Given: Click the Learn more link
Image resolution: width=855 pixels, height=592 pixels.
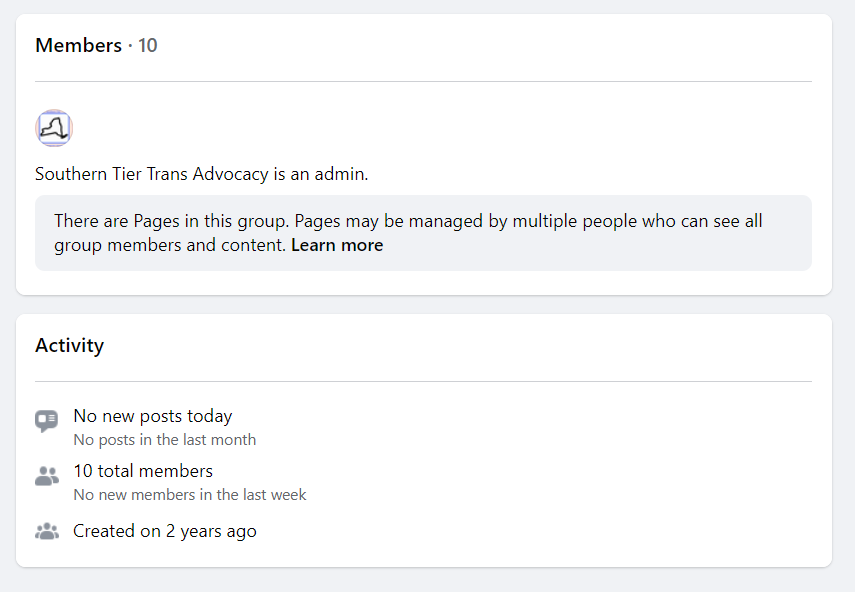Looking at the screenshot, I should click(337, 245).
